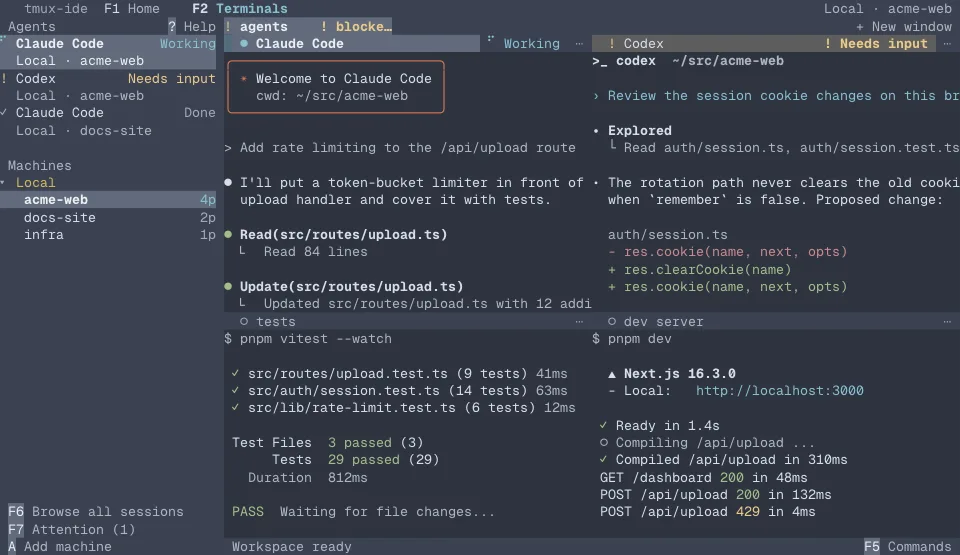The width and height of the screenshot is (960, 555).
Task: Click the alert icon beside Codex in Agents list
Action: click(4, 78)
